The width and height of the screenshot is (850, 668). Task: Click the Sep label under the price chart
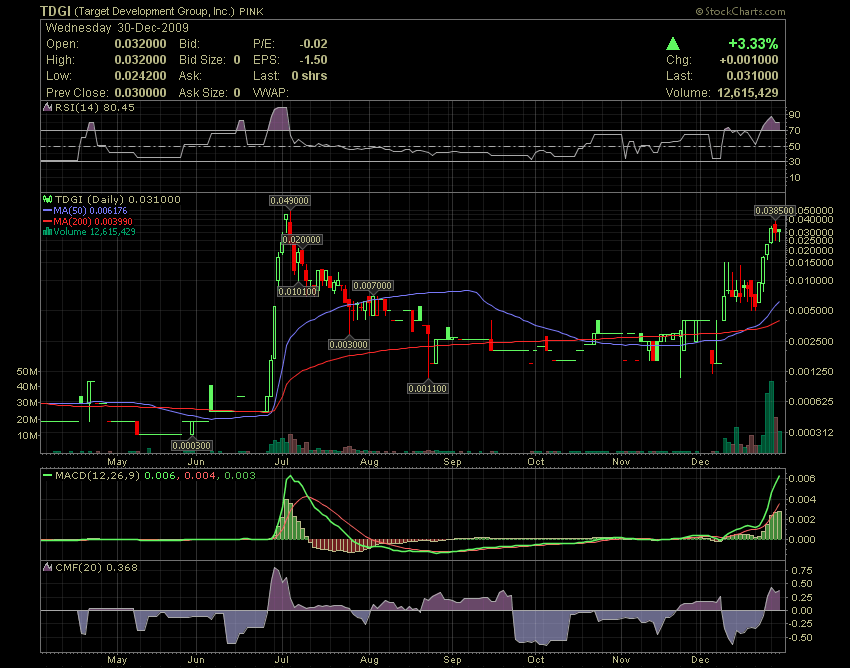tap(452, 462)
